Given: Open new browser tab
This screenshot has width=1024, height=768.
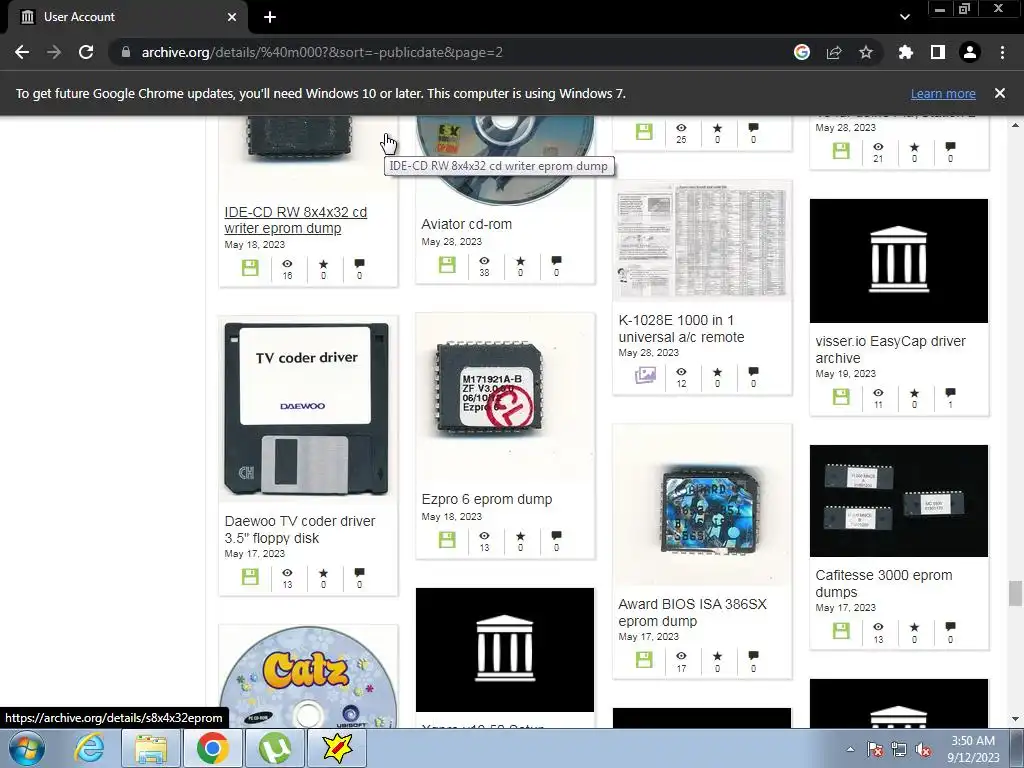Looking at the screenshot, I should tap(270, 17).
